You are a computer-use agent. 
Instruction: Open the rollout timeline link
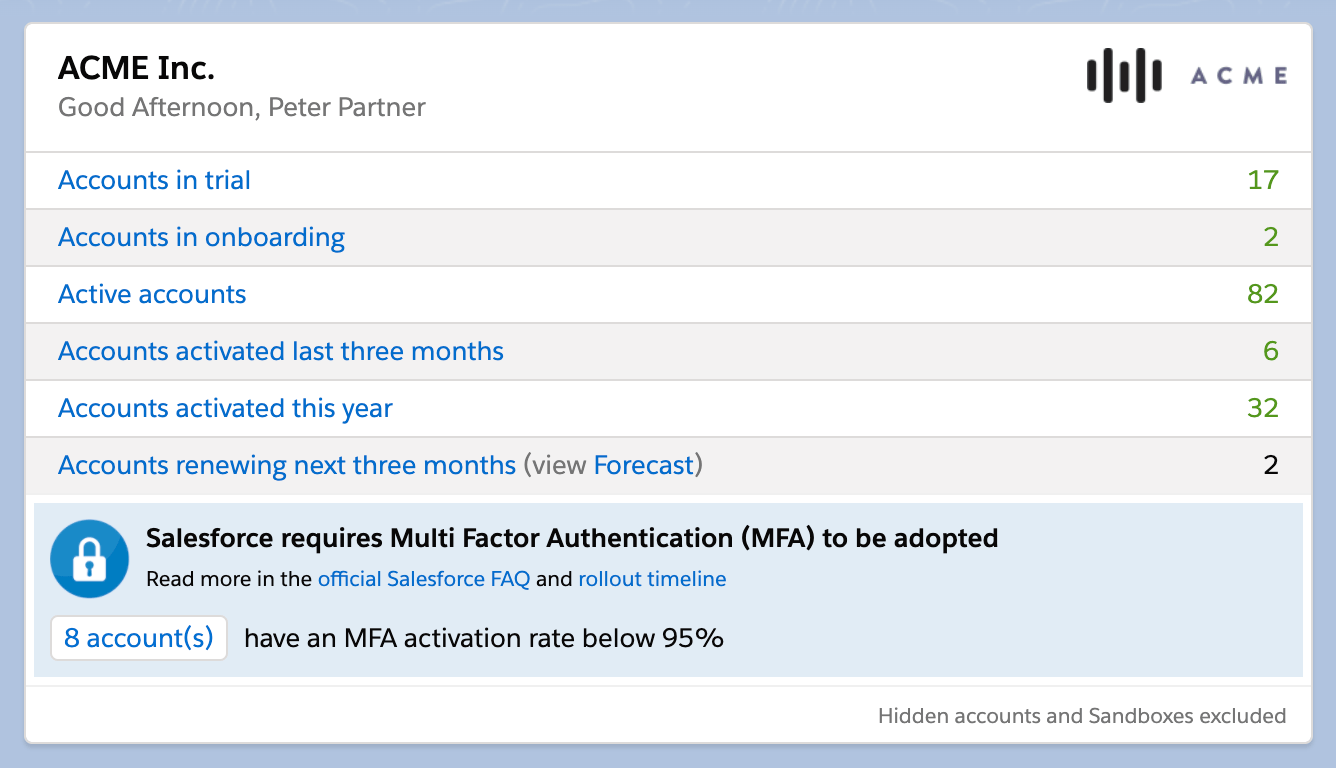coord(652,579)
